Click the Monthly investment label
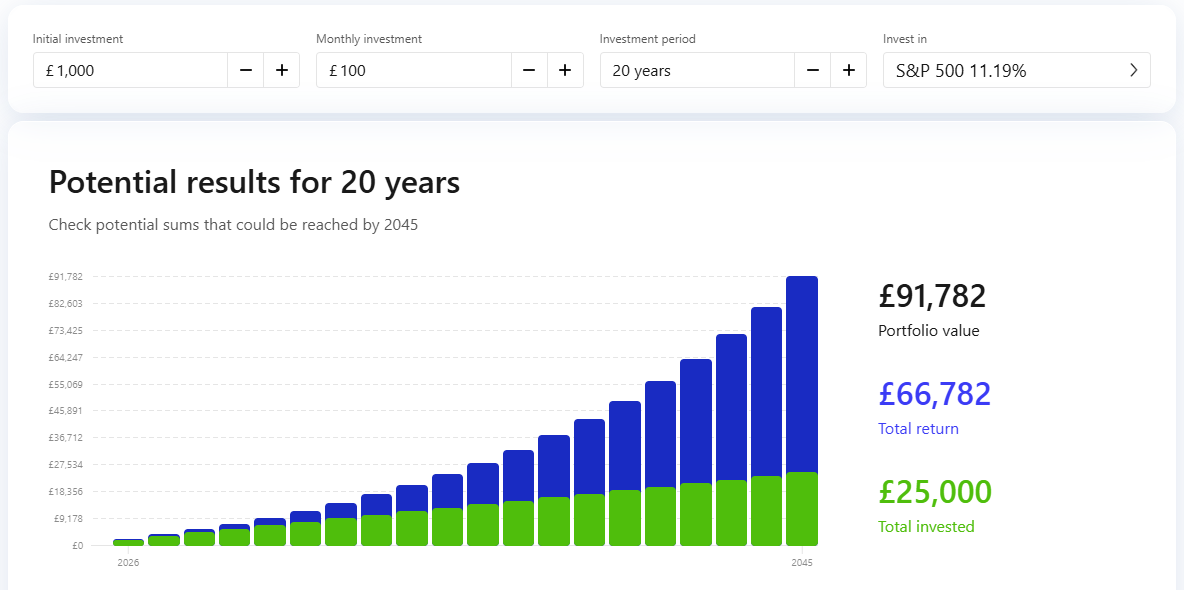The width and height of the screenshot is (1184, 590). 369,39
